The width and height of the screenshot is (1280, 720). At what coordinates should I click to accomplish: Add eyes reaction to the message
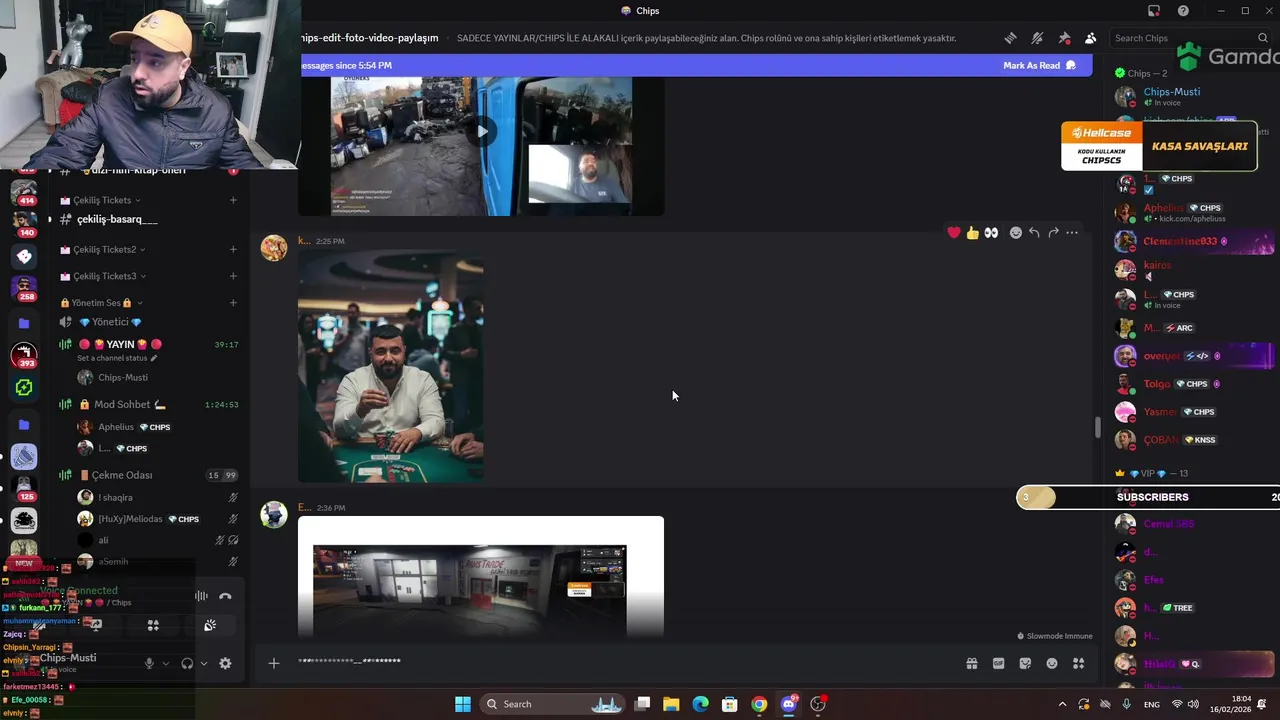(991, 233)
